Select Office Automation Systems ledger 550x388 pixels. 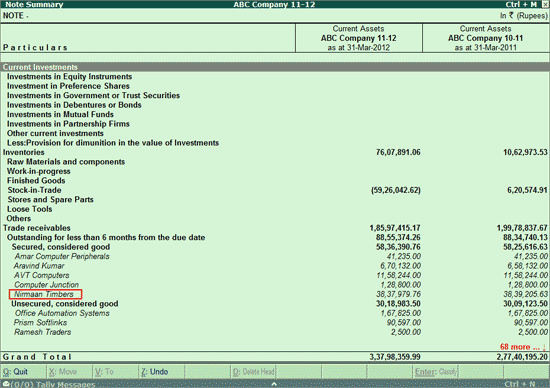tap(62, 313)
